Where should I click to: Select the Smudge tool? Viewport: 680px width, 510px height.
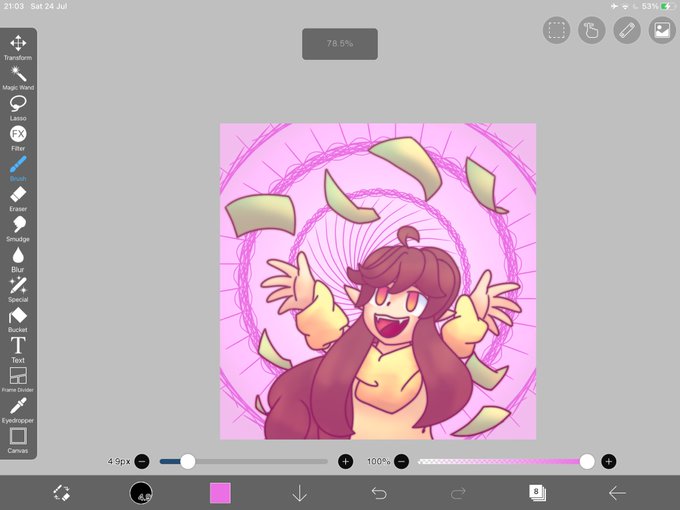click(18, 229)
